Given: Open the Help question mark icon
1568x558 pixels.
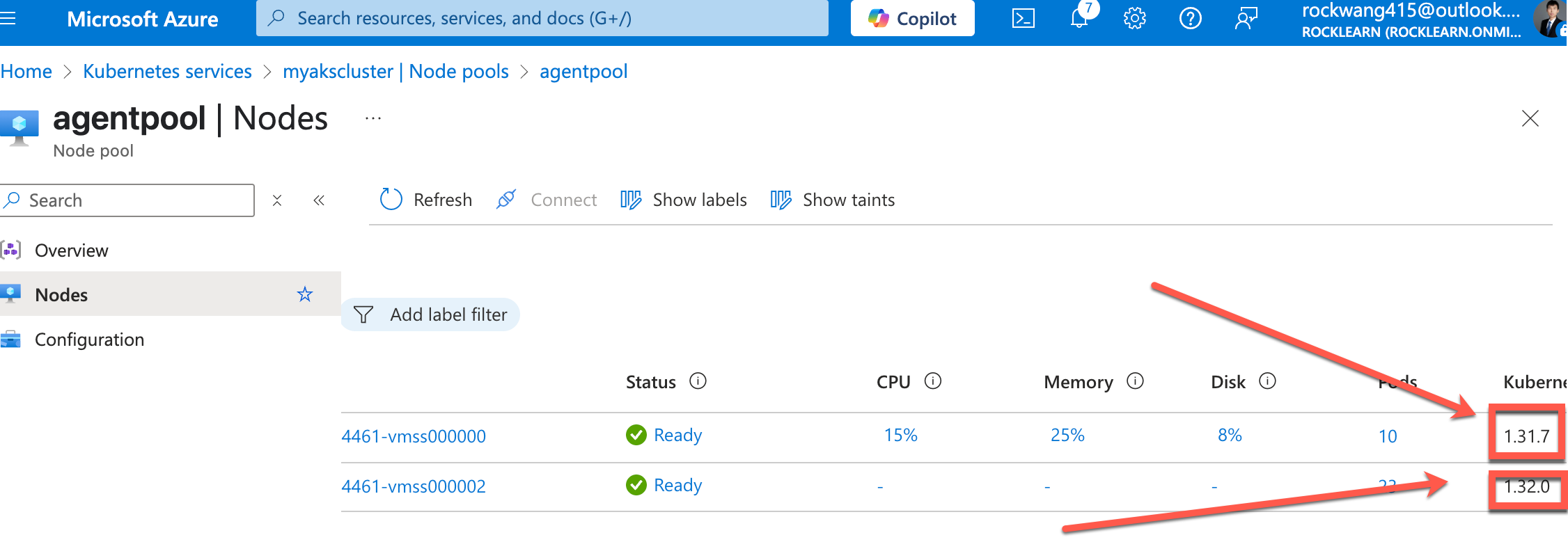Looking at the screenshot, I should coord(1191,18).
